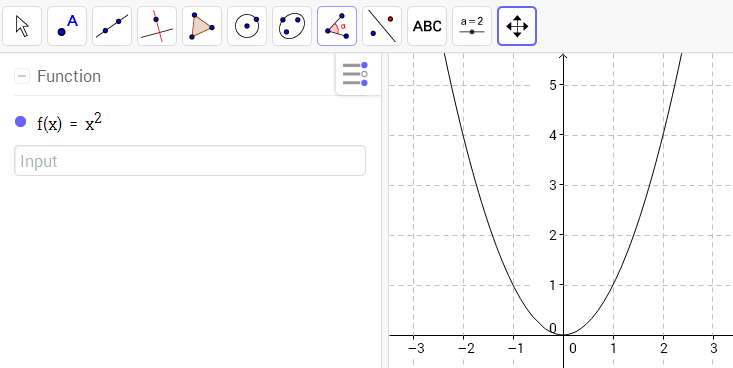Click y-axis label 1
Image resolution: width=733 pixels, height=368 pixels.
[553, 285]
